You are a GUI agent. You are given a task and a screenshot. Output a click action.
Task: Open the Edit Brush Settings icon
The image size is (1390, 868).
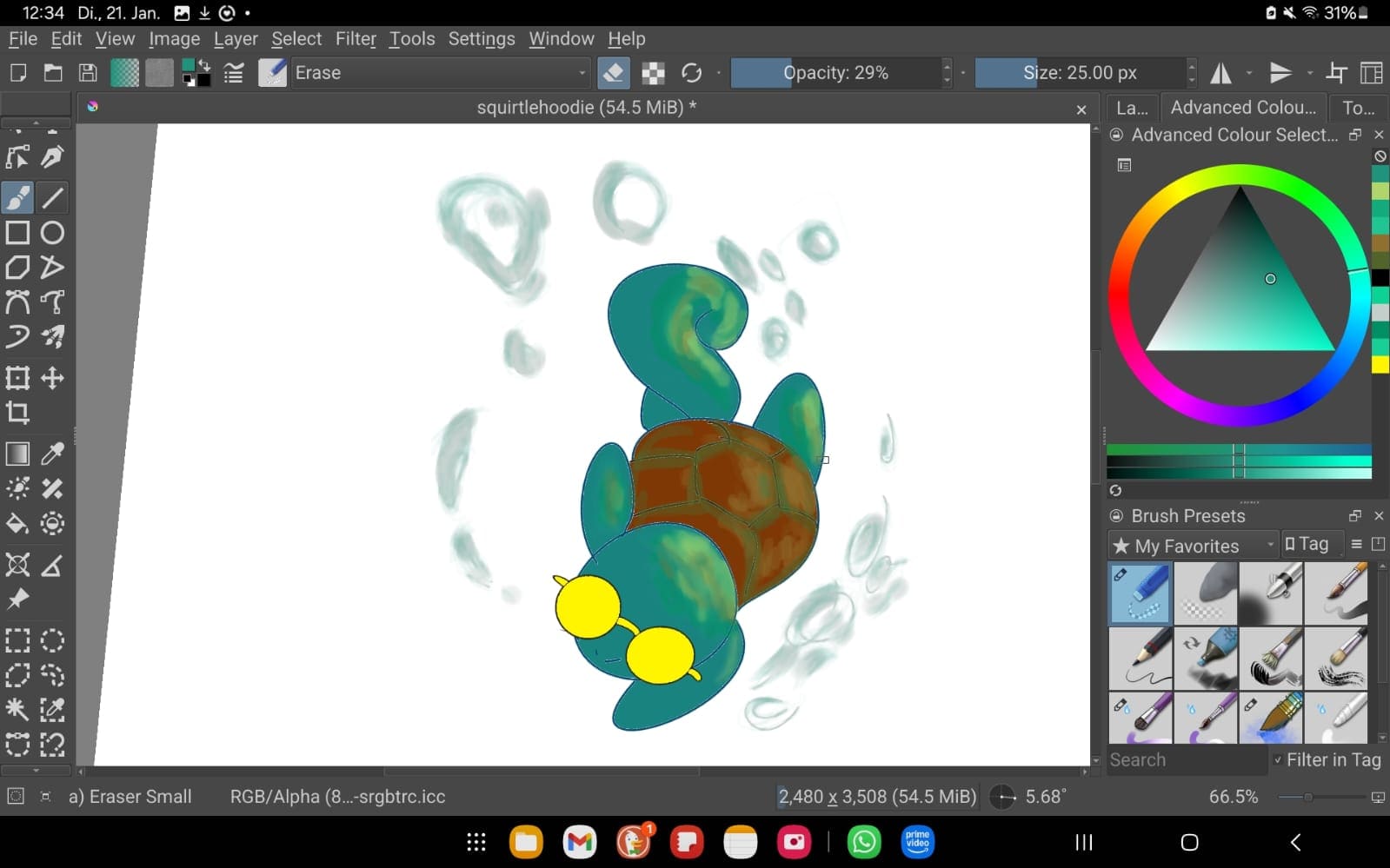(233, 73)
